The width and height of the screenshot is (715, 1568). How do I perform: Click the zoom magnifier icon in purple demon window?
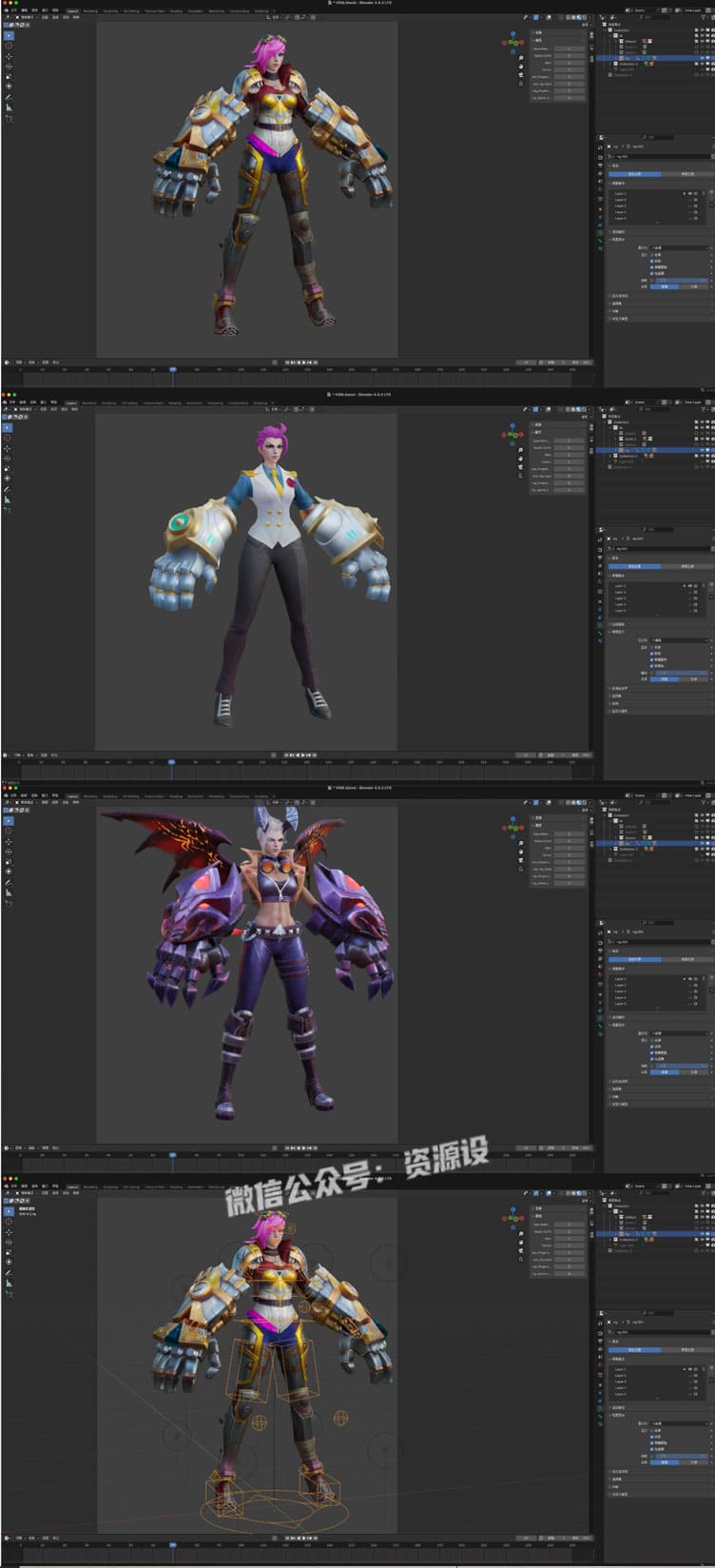(x=521, y=842)
